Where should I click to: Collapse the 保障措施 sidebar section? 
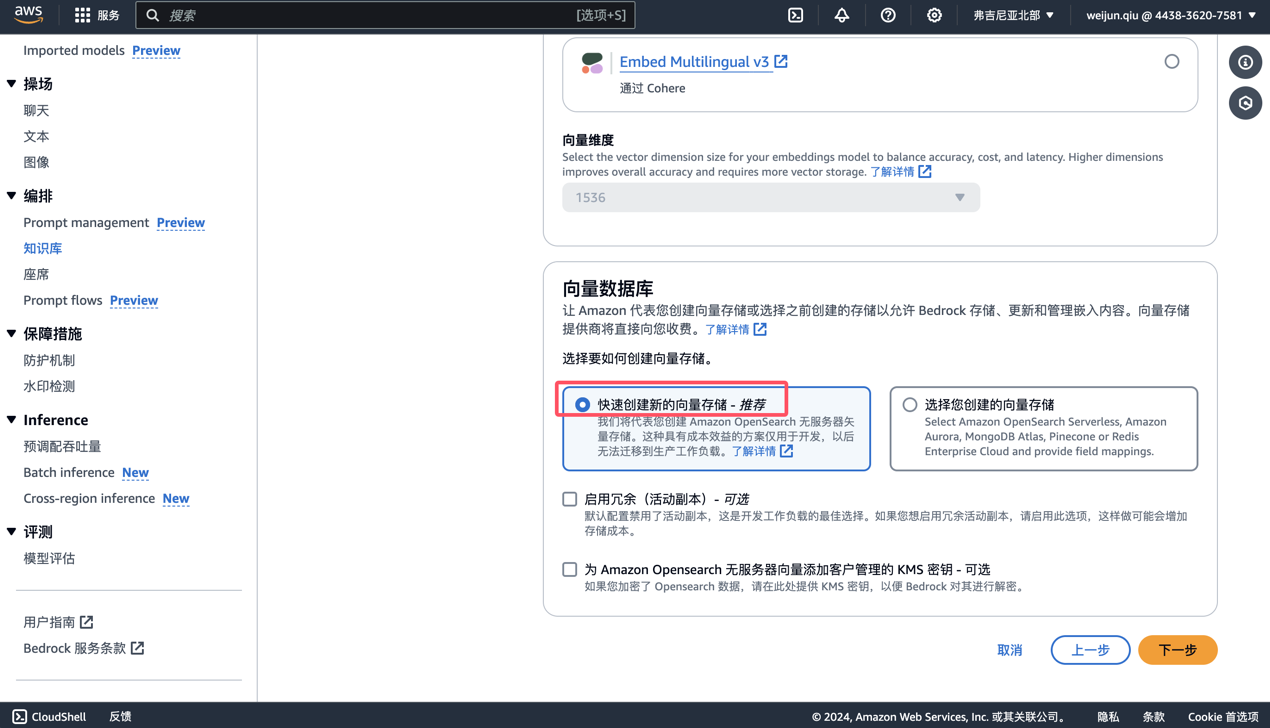(x=12, y=334)
